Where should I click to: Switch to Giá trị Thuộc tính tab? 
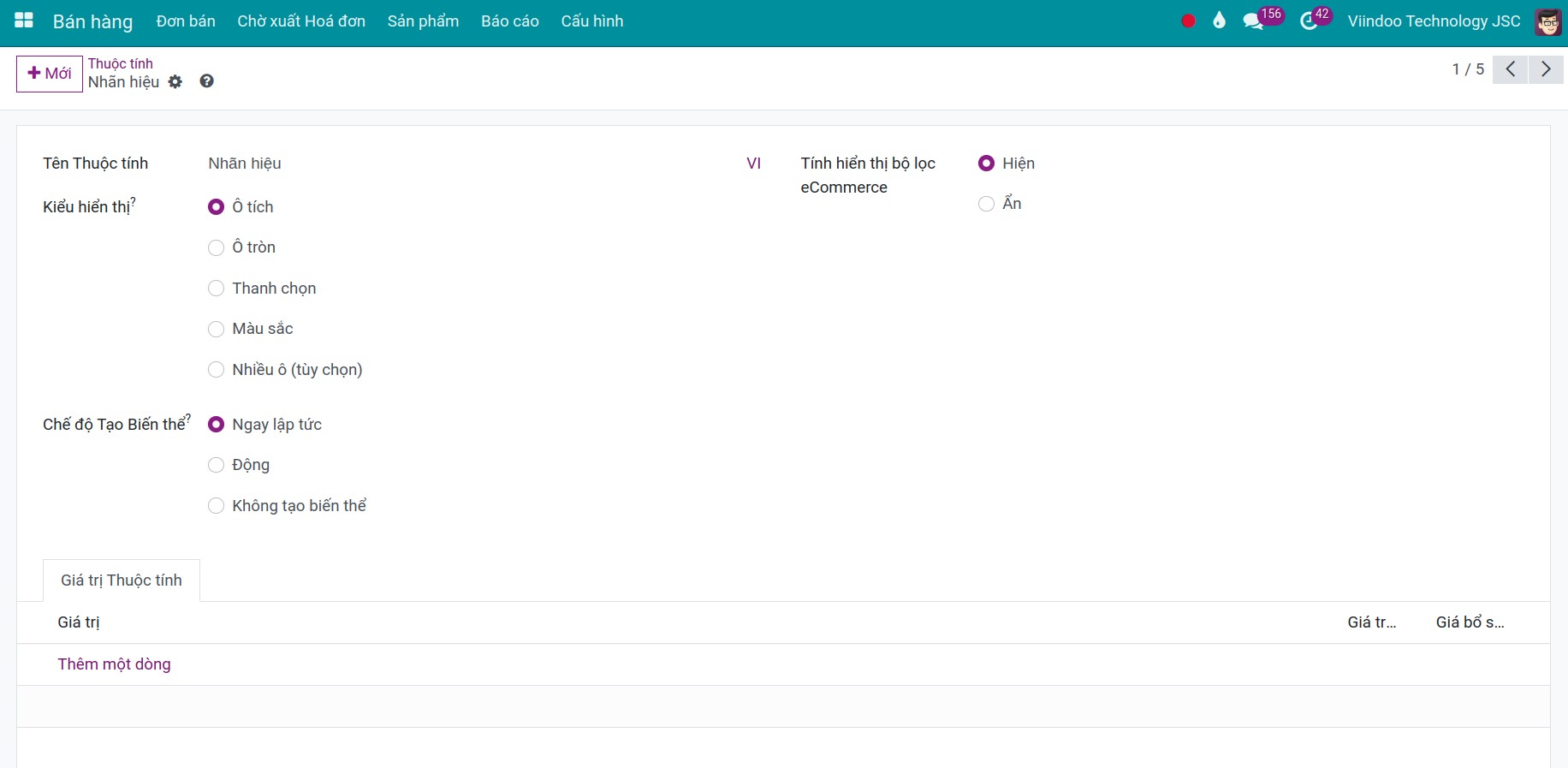pos(122,580)
